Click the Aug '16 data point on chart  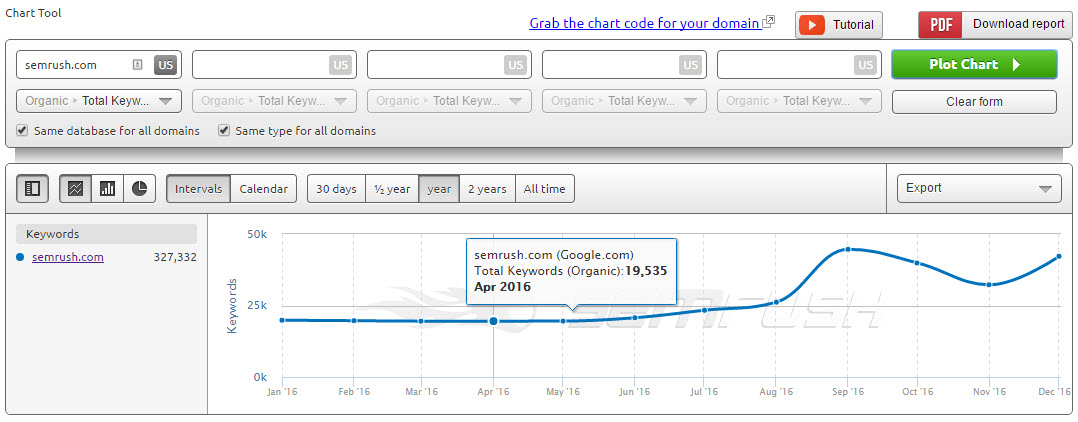[x=776, y=302]
